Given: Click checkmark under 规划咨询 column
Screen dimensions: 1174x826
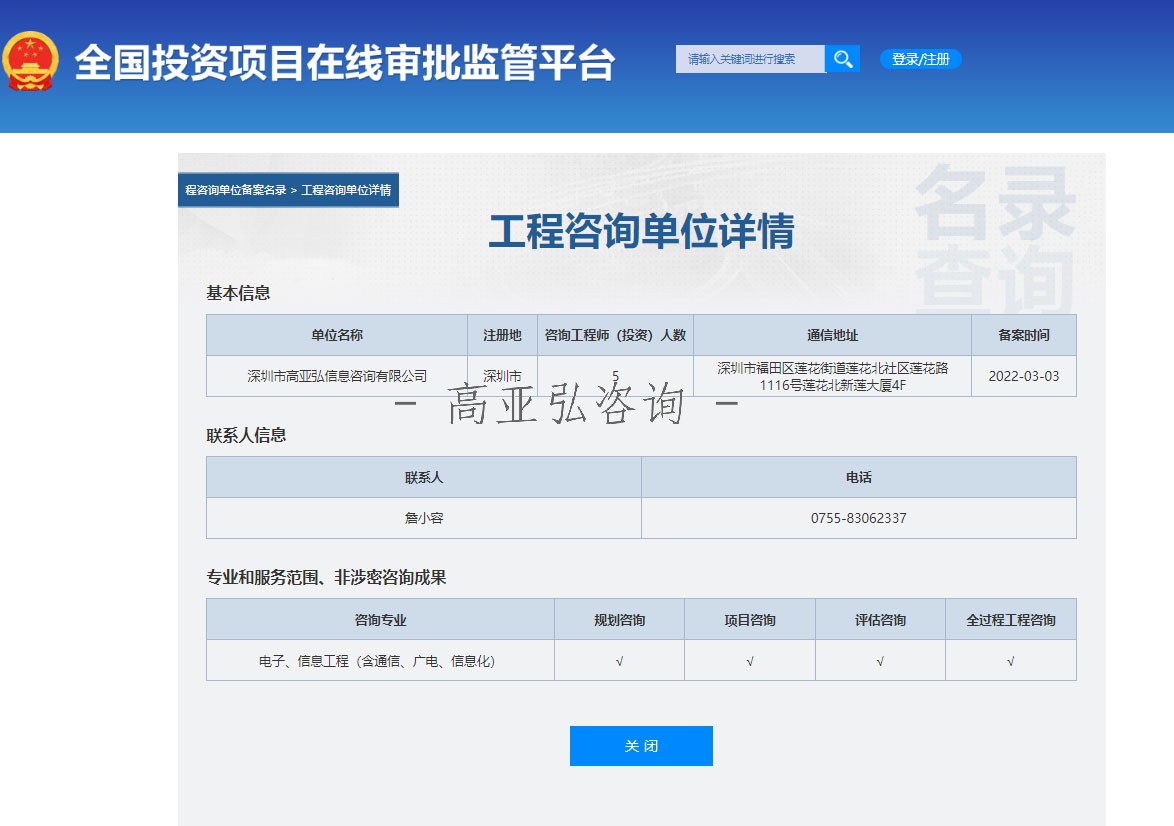Looking at the screenshot, I should tap(619, 661).
